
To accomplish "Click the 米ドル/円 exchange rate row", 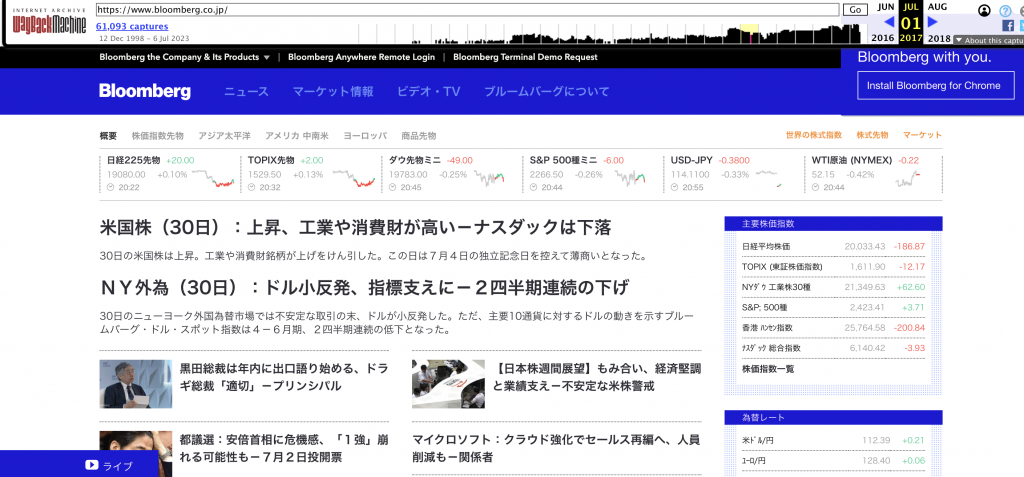I will click(833, 440).
